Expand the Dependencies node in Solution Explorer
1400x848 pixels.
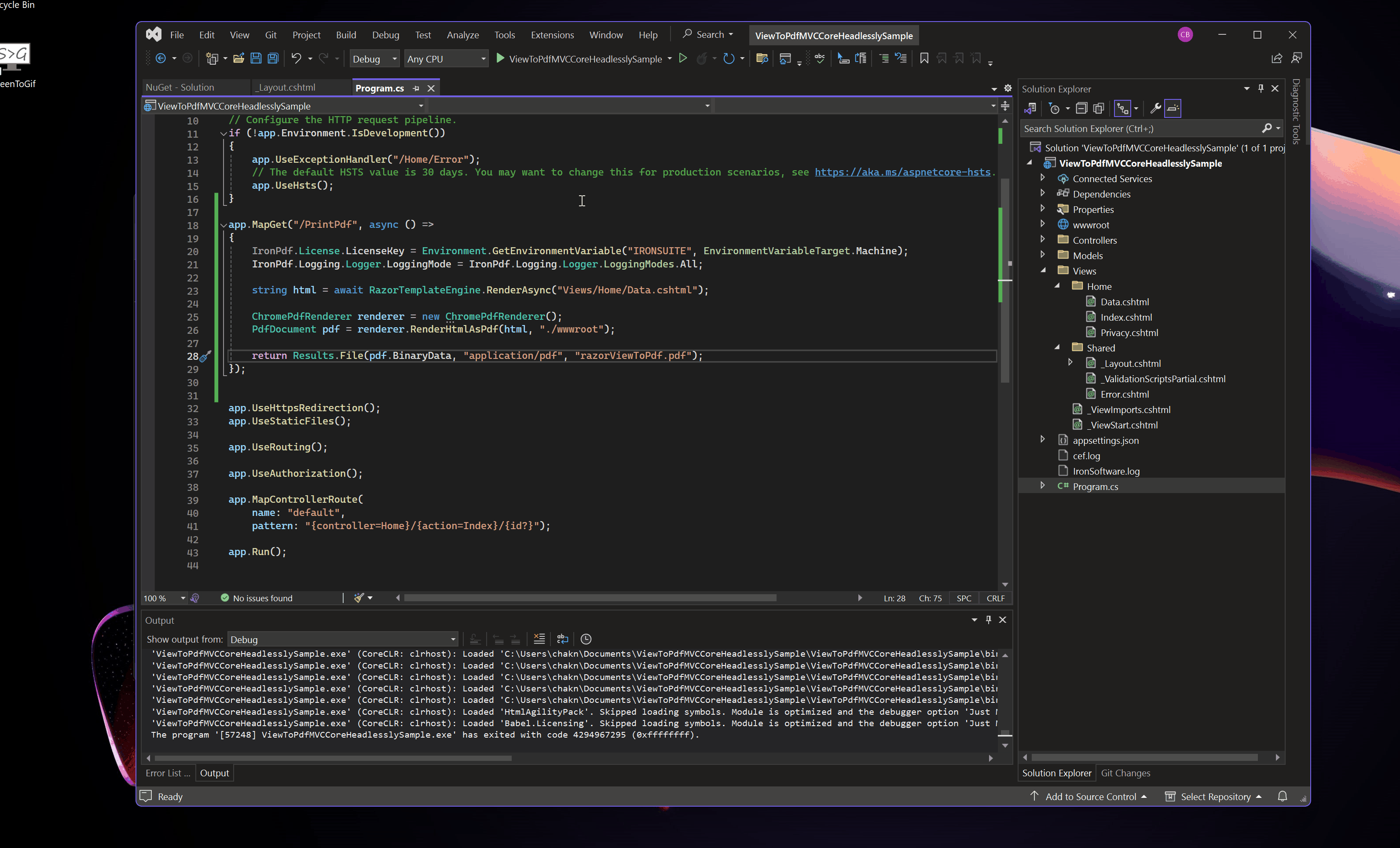tap(1043, 193)
